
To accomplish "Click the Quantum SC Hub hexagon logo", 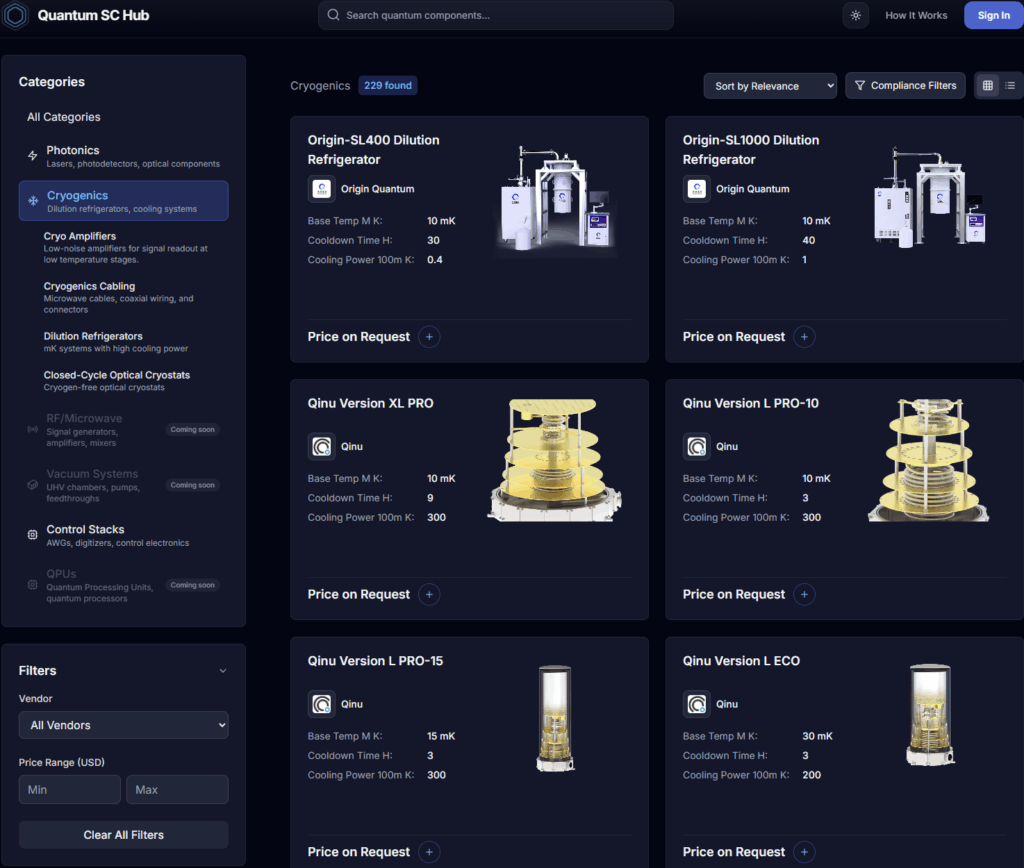I will tap(17, 15).
